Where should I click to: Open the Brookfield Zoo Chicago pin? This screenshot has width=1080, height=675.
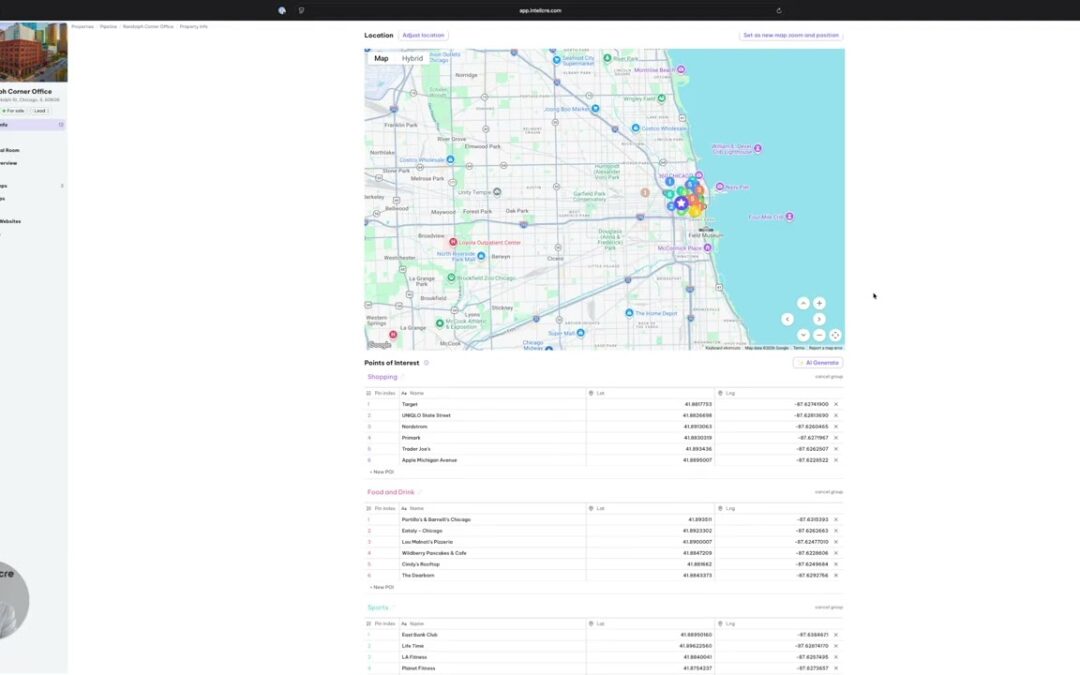click(451, 278)
